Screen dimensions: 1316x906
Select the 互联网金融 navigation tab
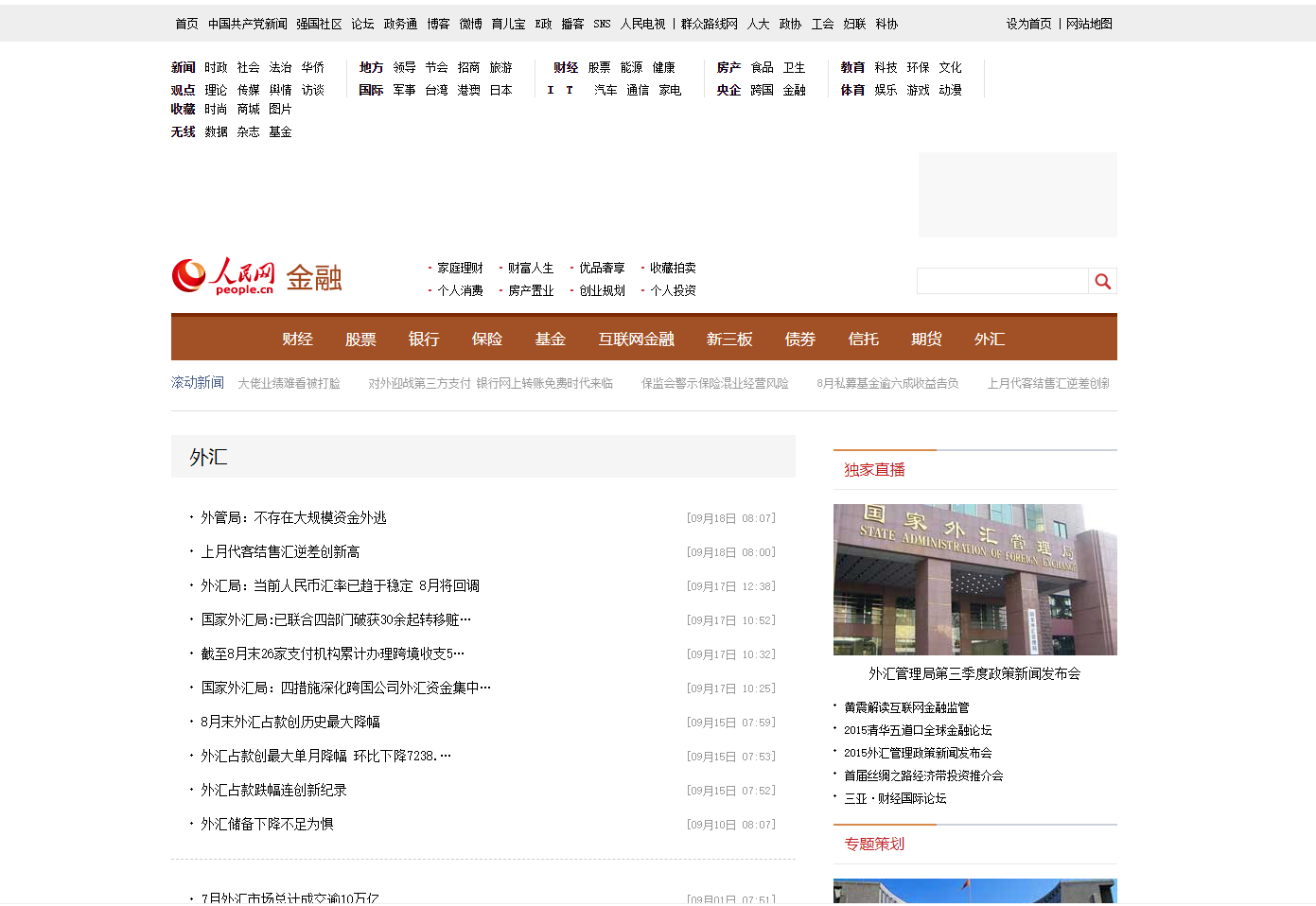[x=636, y=339]
